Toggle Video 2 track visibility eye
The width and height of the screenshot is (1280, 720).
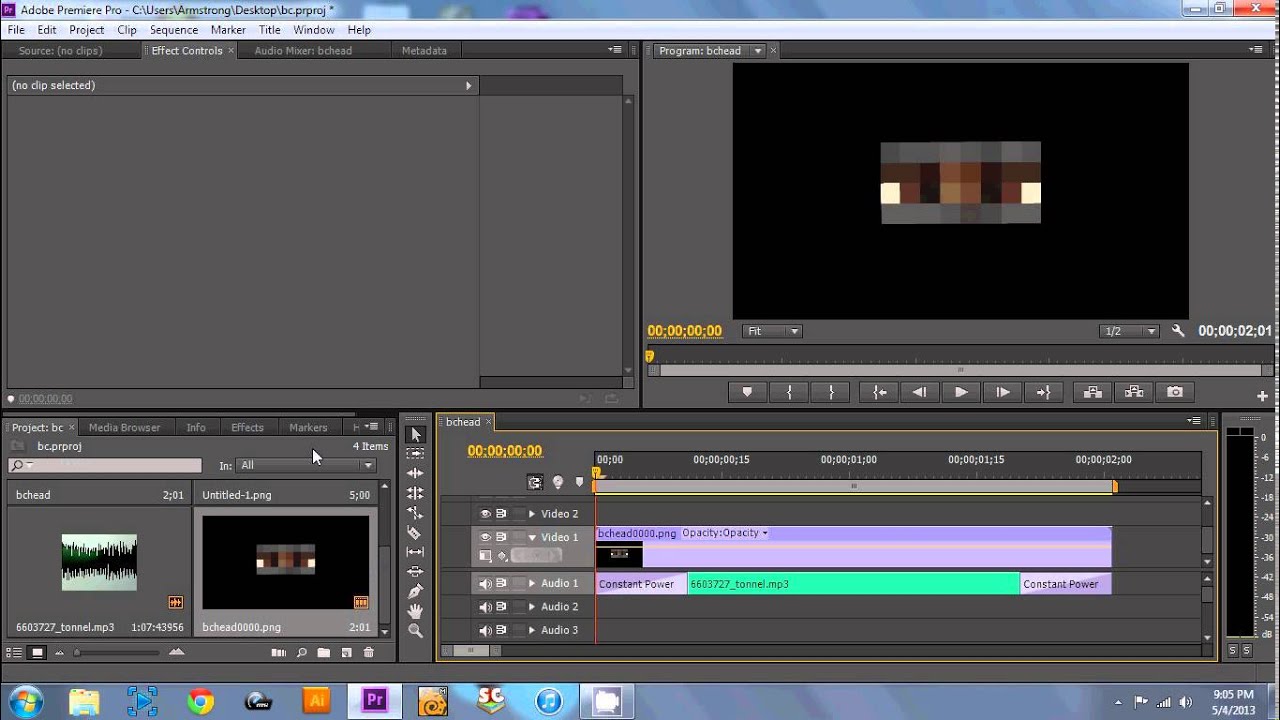click(x=485, y=514)
